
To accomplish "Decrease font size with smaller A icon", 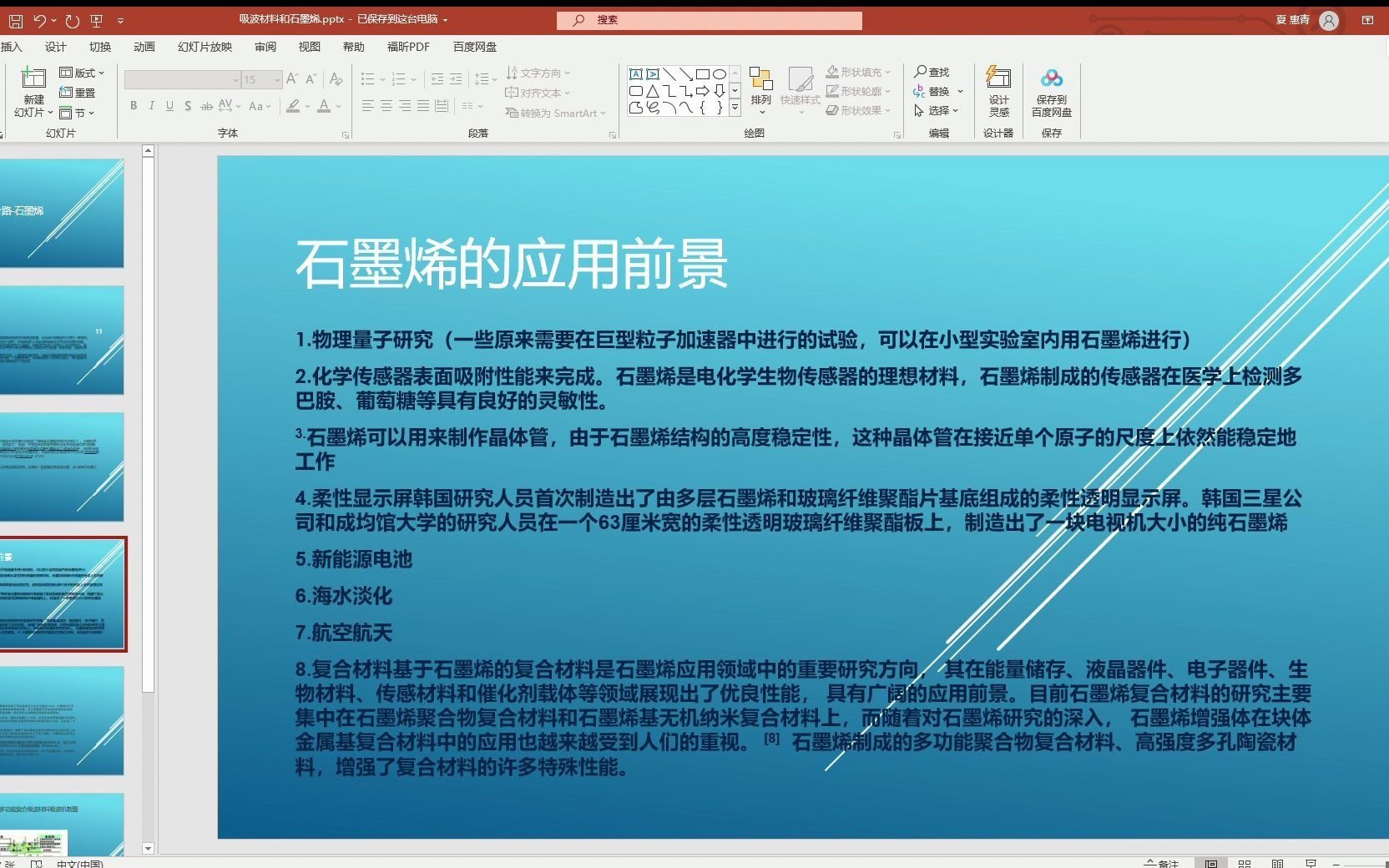I will point(311,79).
